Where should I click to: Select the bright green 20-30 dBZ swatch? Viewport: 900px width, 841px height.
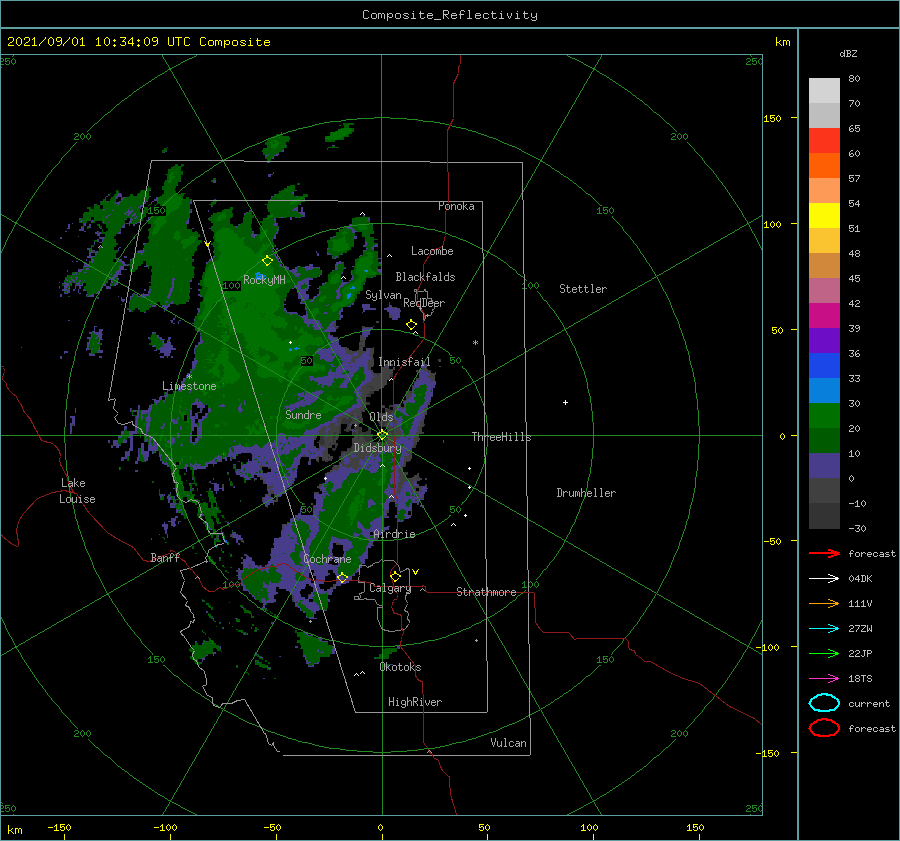point(824,416)
